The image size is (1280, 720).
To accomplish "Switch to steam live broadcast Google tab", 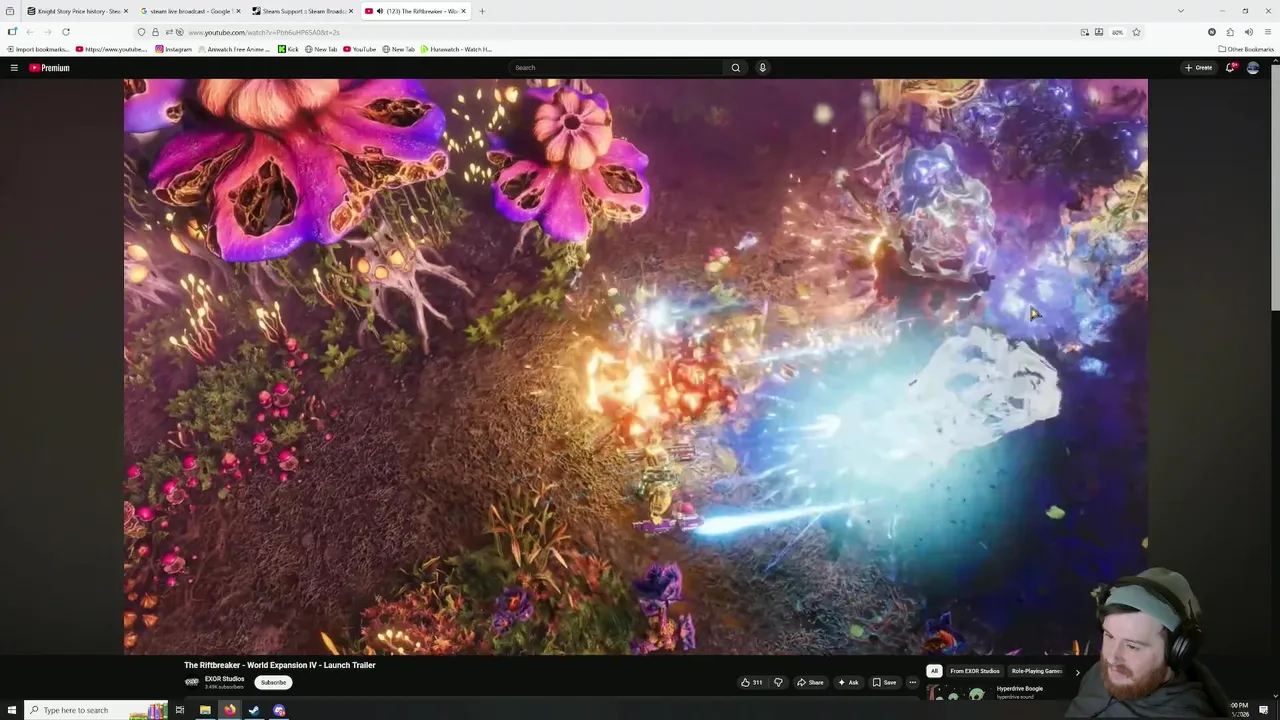I will pos(190,11).
